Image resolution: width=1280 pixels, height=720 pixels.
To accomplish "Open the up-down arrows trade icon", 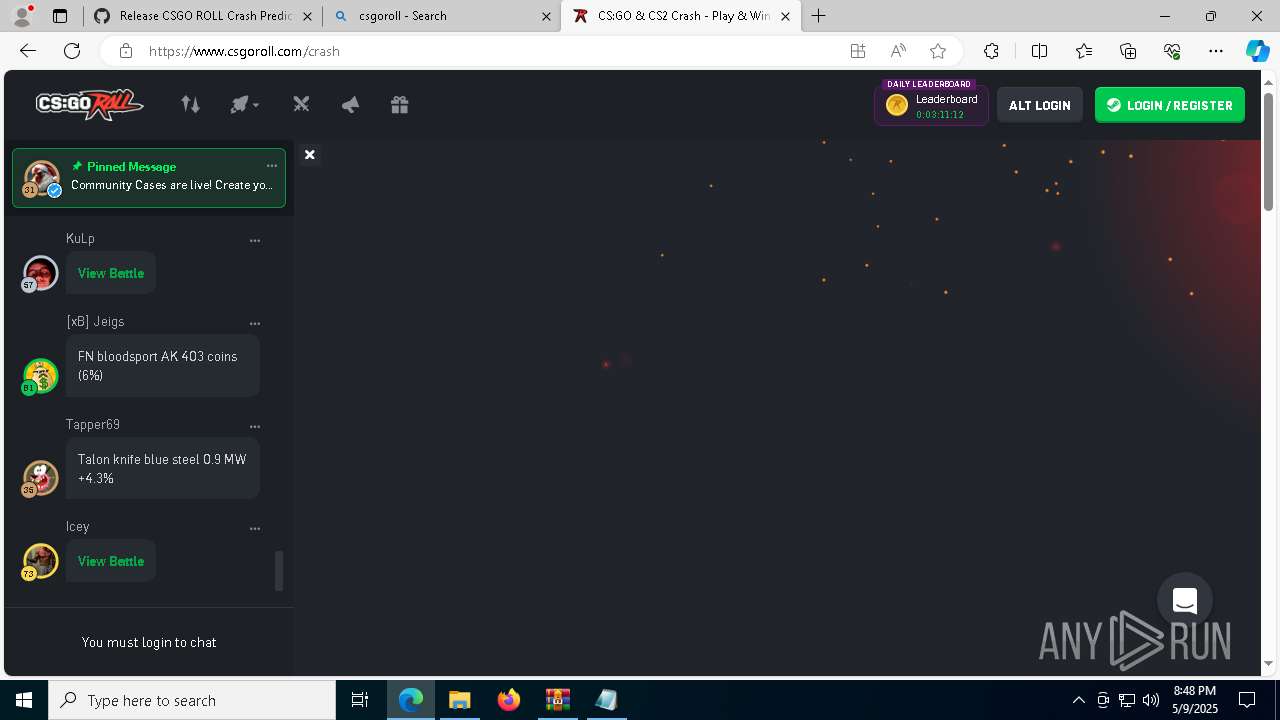I will click(x=190, y=104).
